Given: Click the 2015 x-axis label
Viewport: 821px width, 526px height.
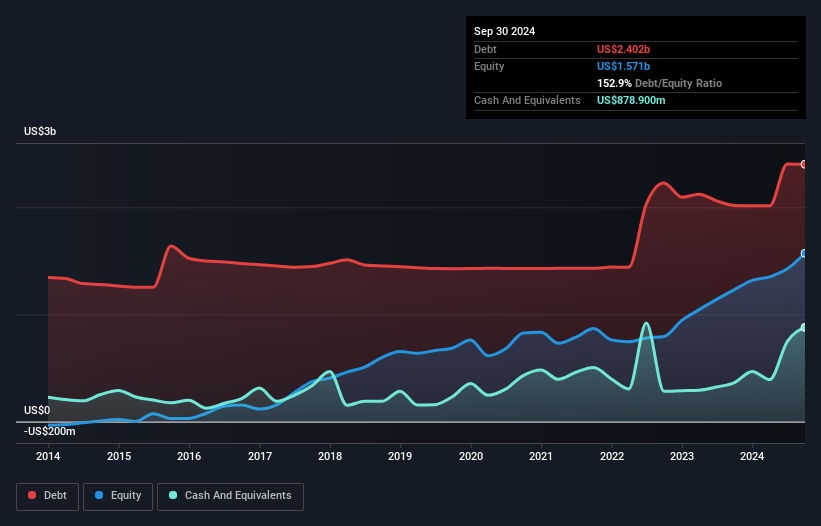Looking at the screenshot, I should pos(119,456).
